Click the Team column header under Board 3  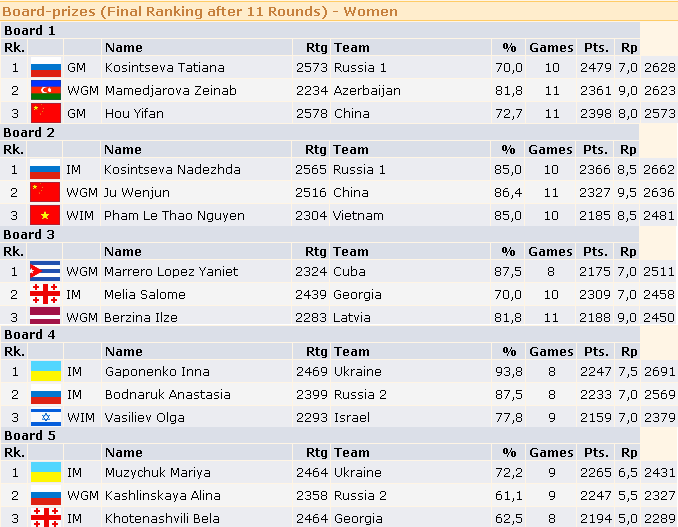pyautogui.click(x=351, y=252)
